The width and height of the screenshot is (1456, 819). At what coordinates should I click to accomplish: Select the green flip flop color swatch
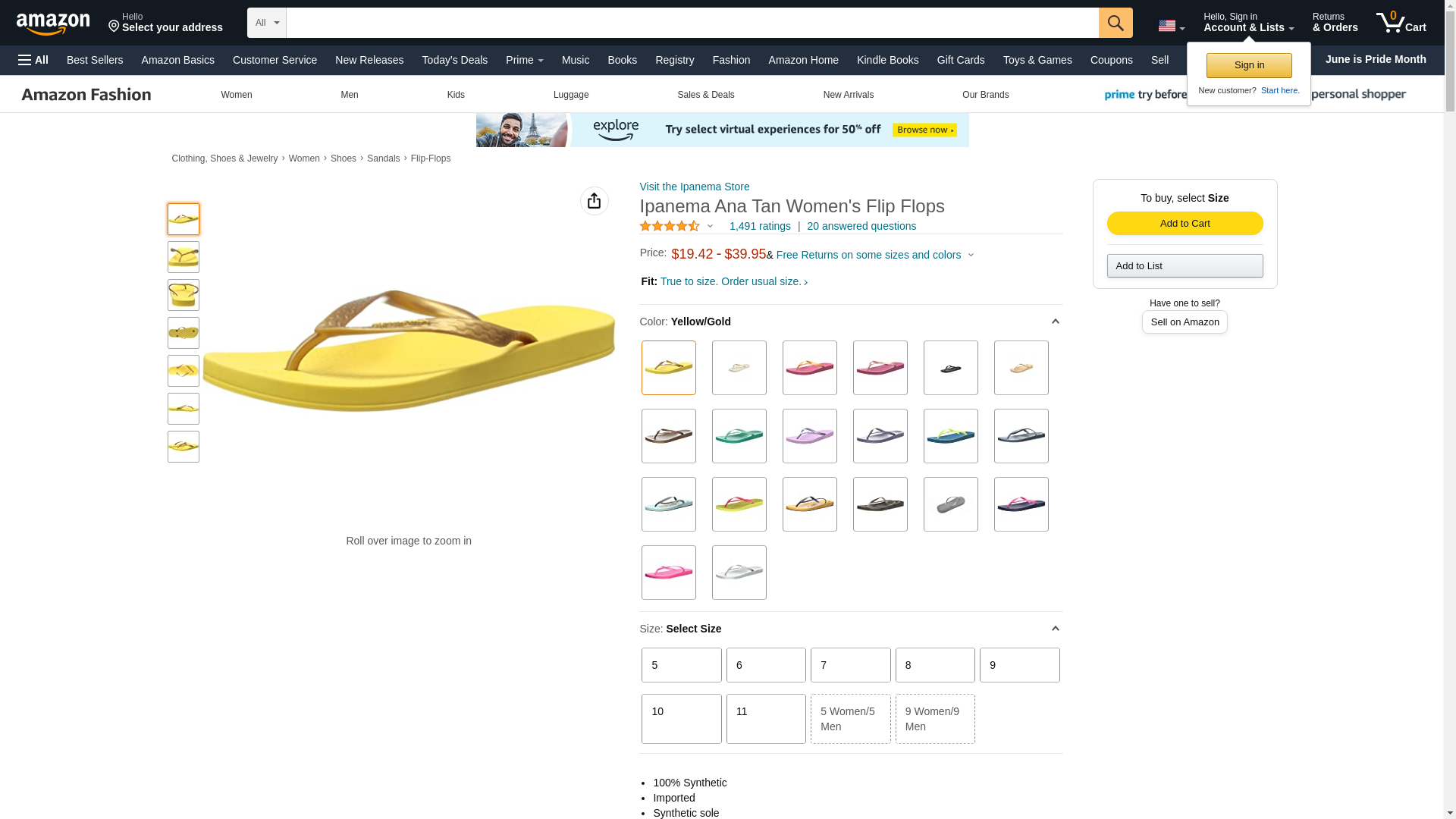(739, 436)
